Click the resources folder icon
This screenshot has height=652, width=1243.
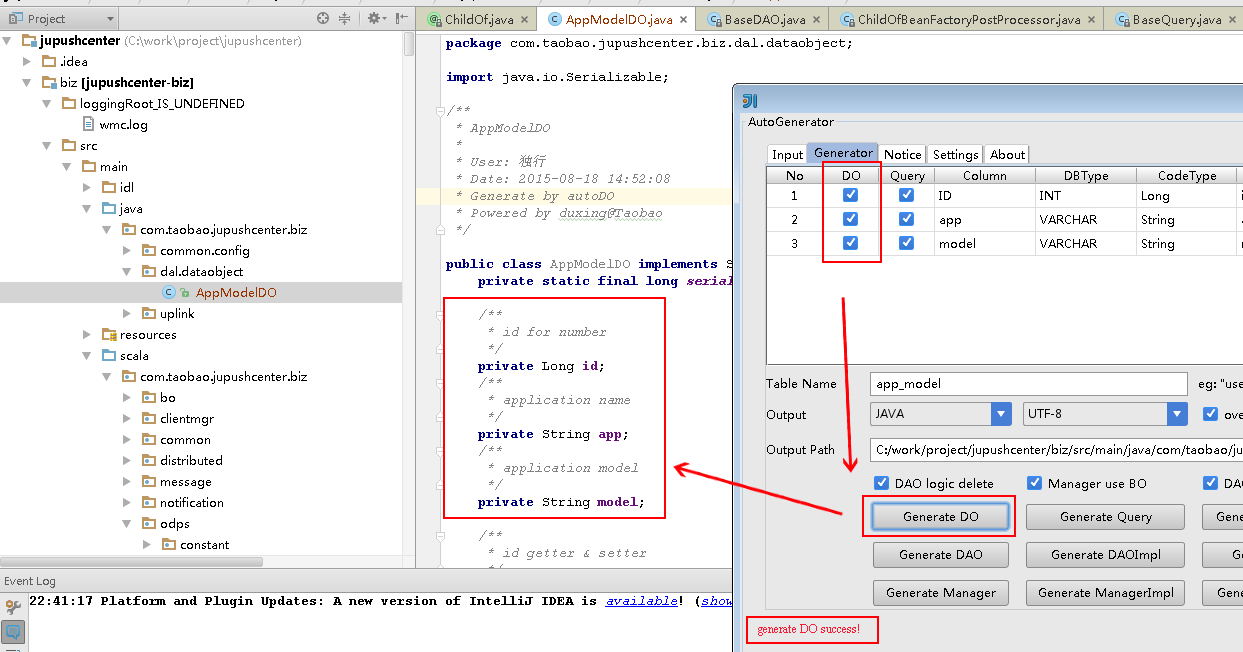[x=109, y=334]
